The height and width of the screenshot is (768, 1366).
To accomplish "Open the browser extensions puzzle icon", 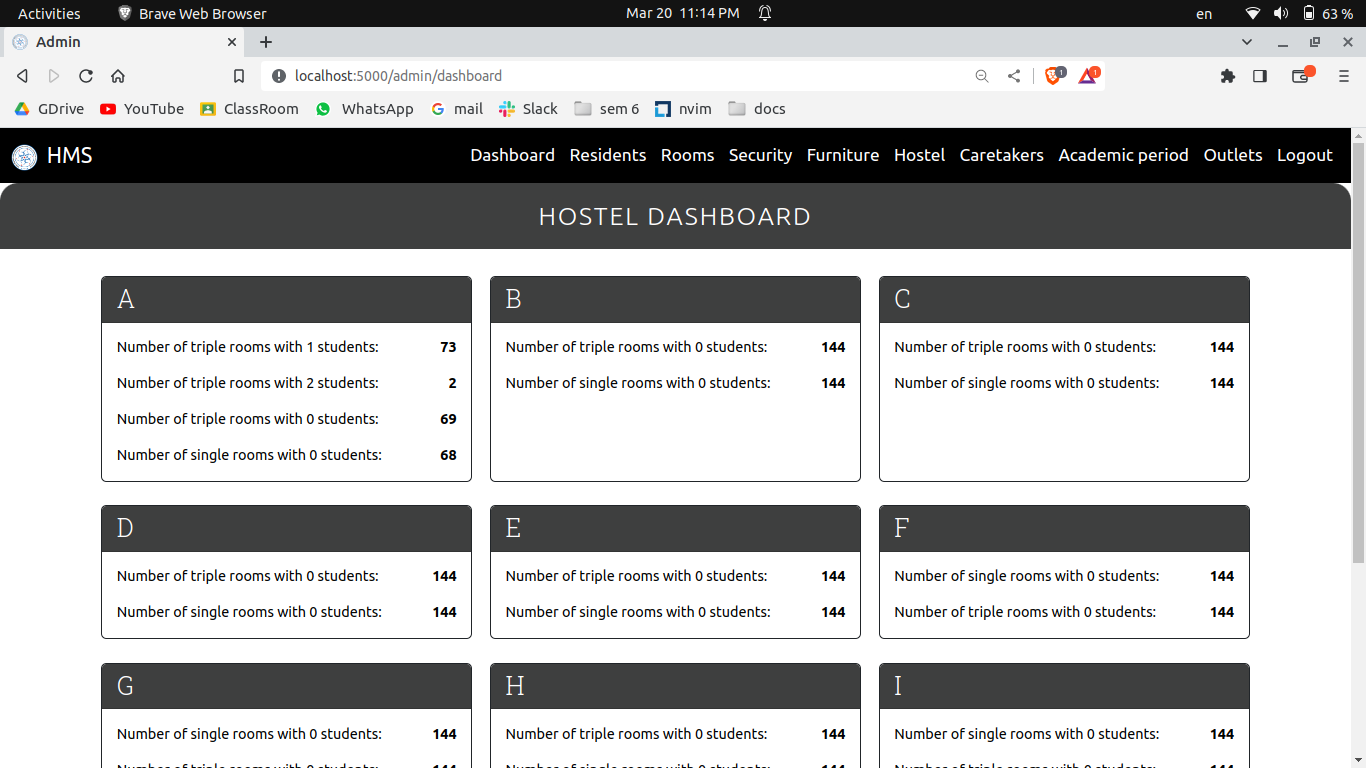I will click(1228, 75).
